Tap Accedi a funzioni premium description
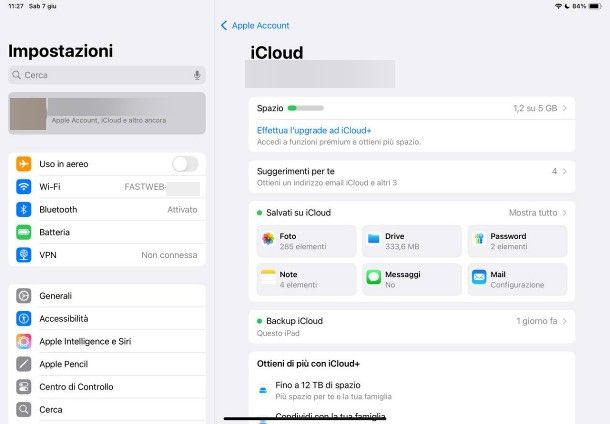Viewport: 610px width, 424px height. click(338, 142)
